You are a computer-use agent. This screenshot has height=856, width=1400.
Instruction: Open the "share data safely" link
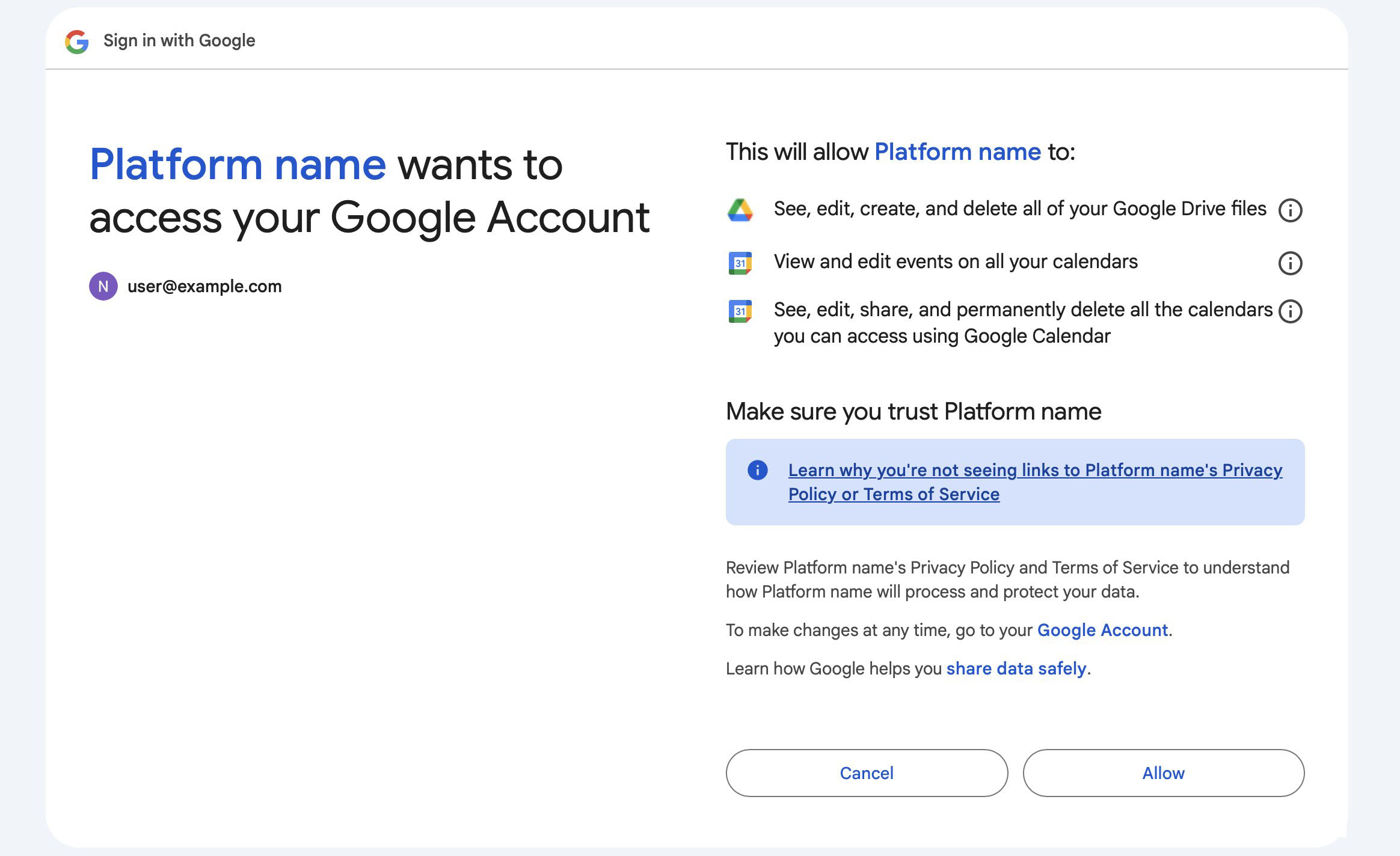pos(1015,668)
